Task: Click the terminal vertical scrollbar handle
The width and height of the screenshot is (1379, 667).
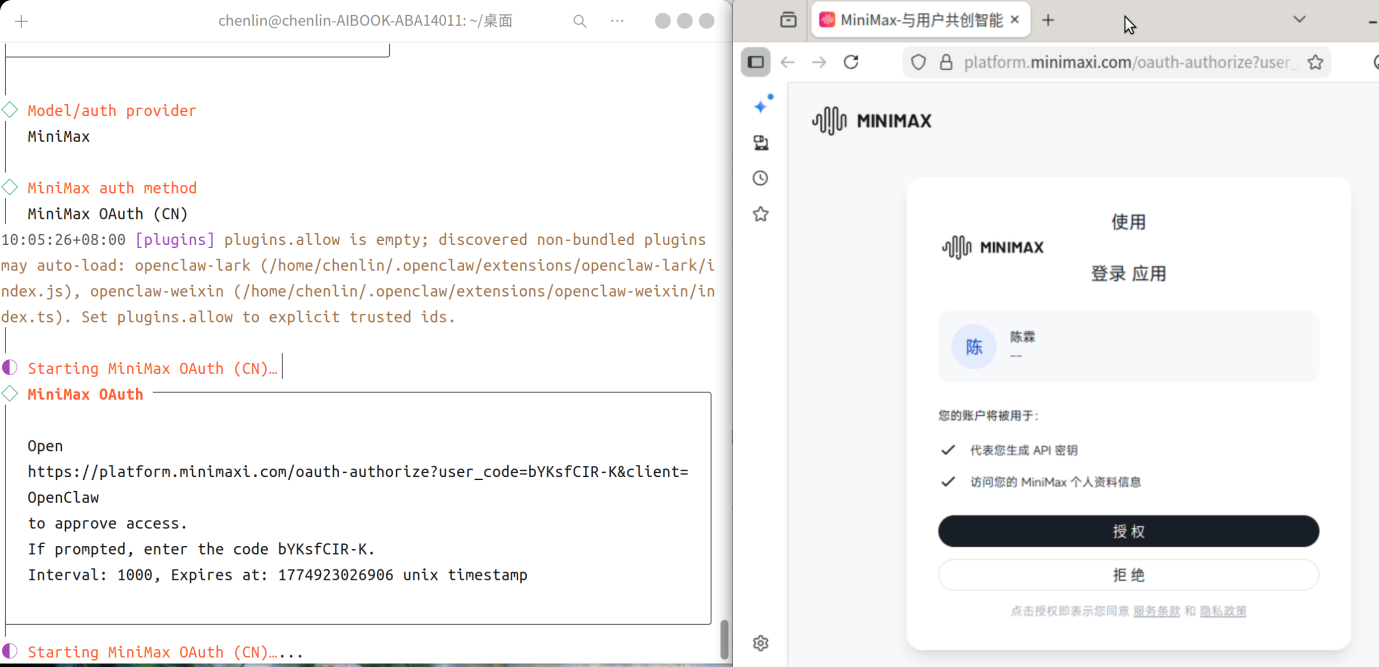Action: 725,640
